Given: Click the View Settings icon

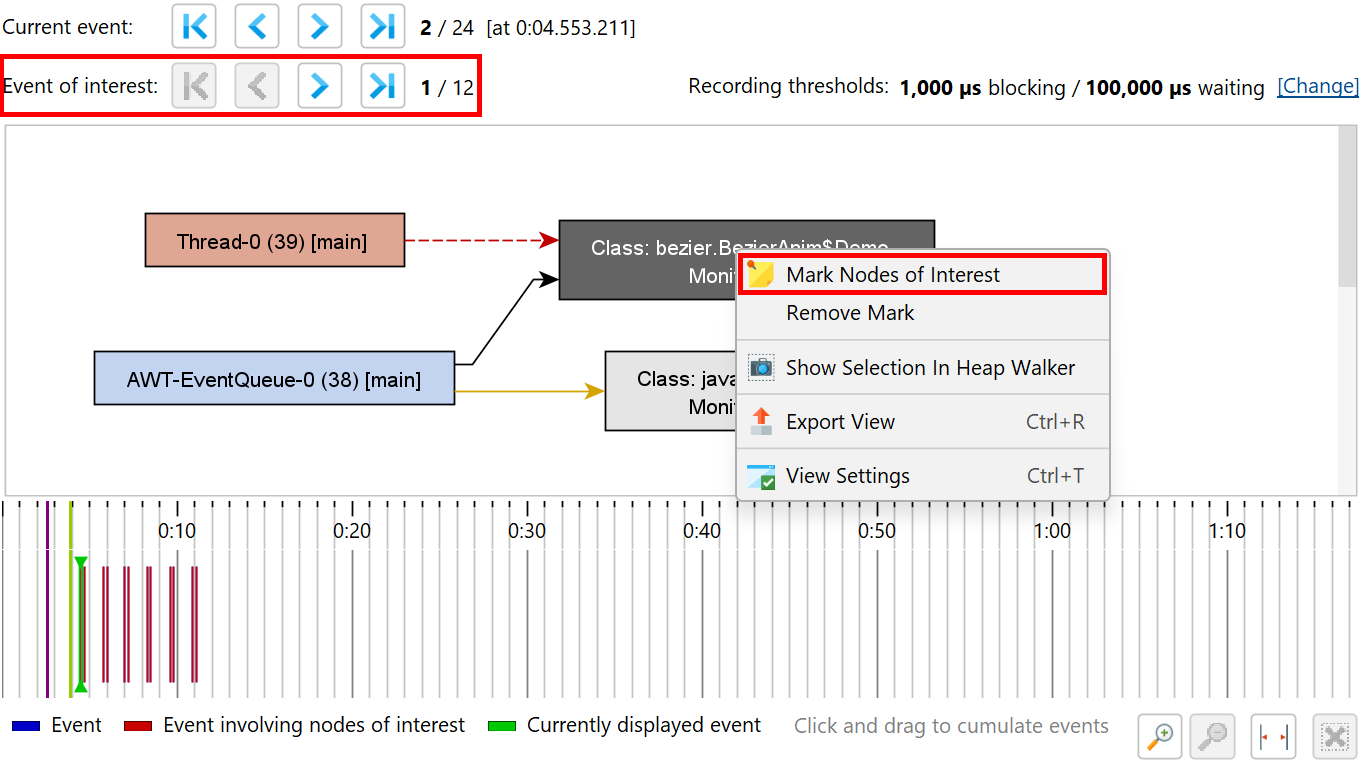Looking at the screenshot, I should tap(761, 476).
